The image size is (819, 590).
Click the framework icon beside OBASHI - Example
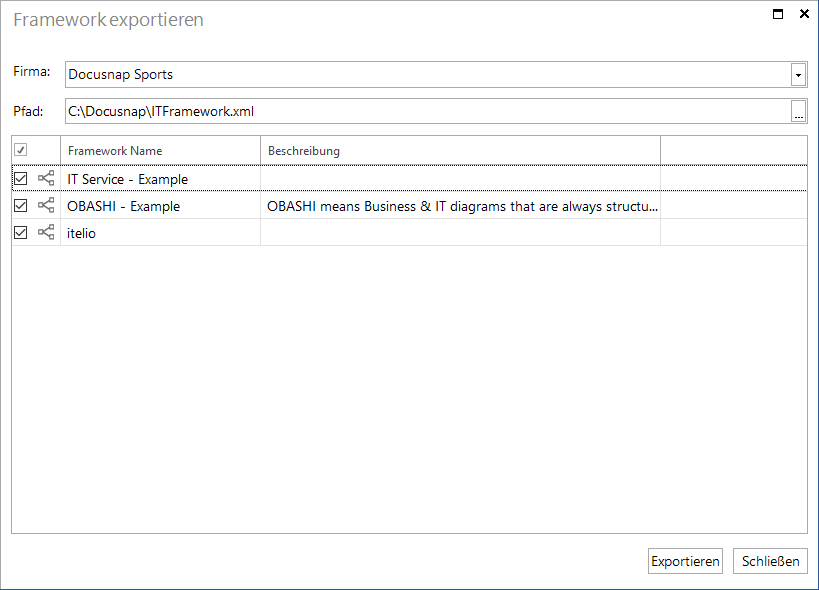[46, 206]
